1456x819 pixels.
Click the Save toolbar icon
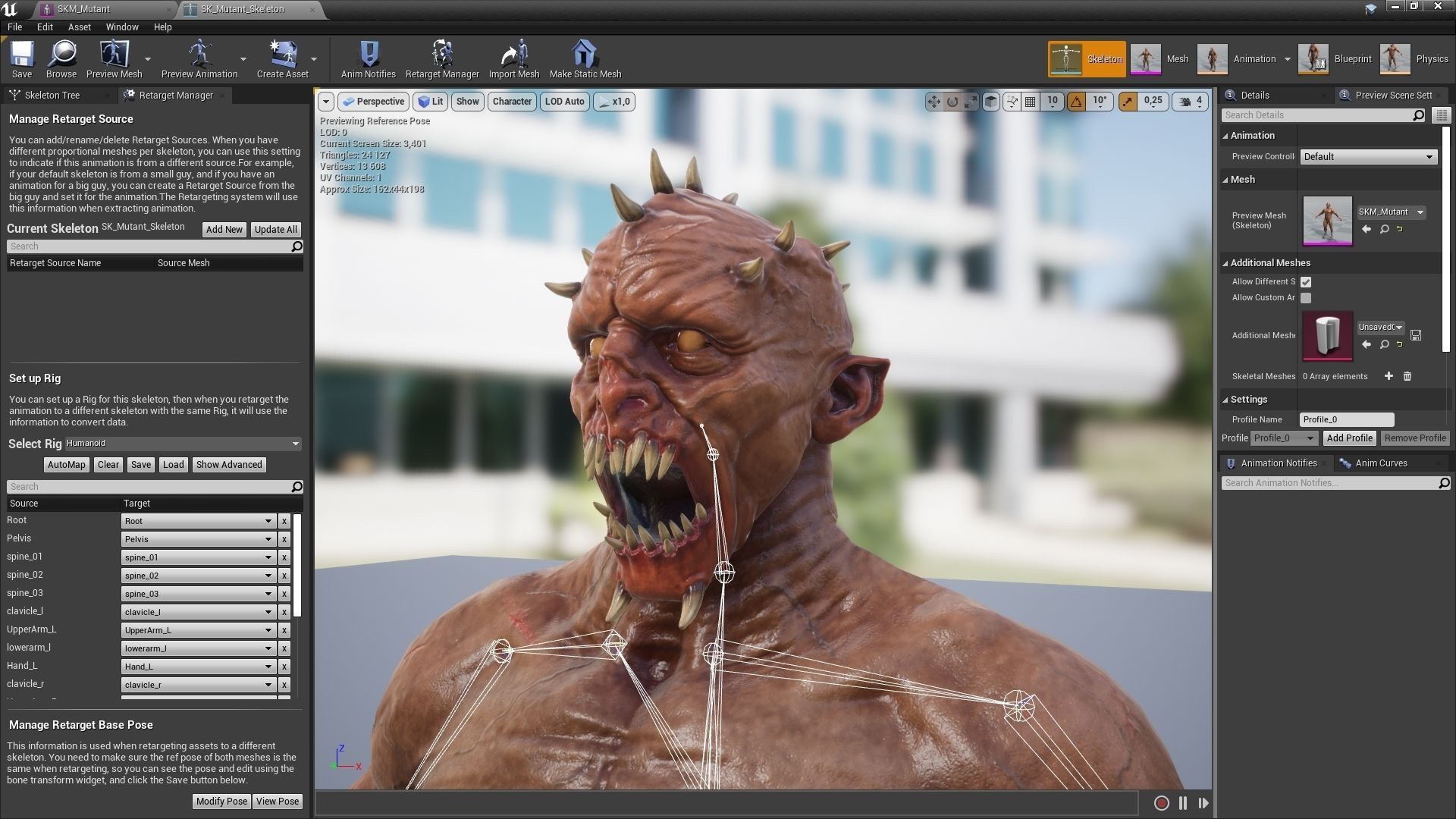[22, 58]
